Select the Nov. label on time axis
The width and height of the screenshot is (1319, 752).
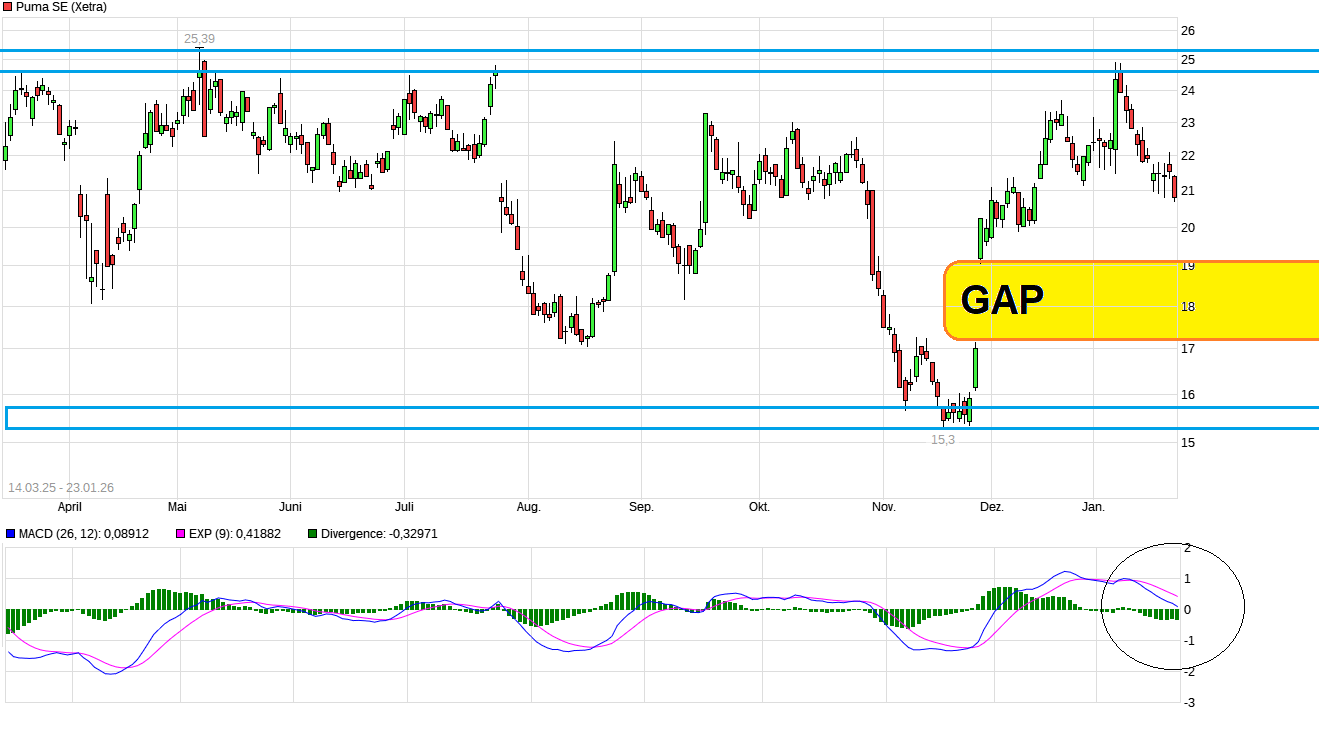tap(883, 507)
